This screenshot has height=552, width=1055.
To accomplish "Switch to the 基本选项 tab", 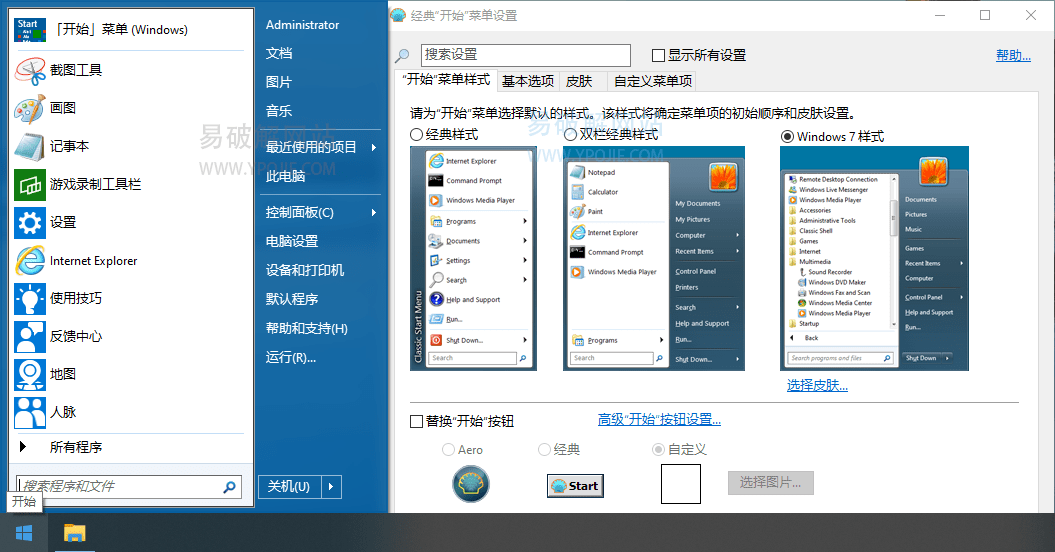I will (528, 81).
